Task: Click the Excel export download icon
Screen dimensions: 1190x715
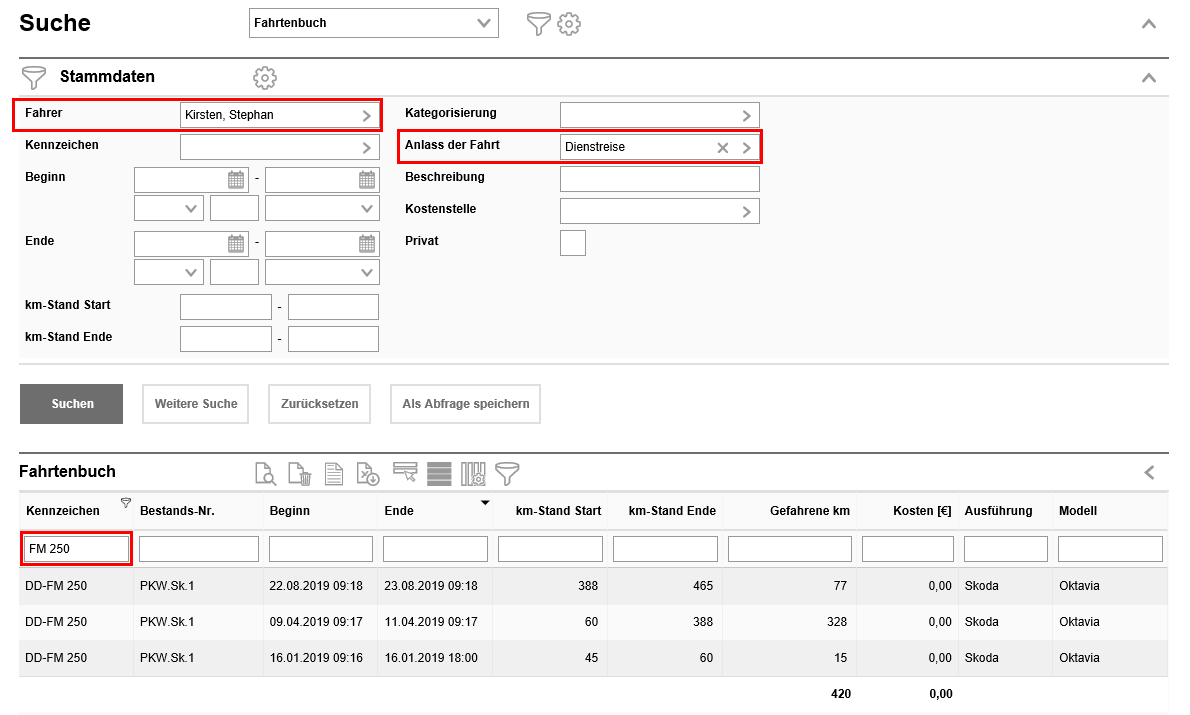Action: (368, 474)
